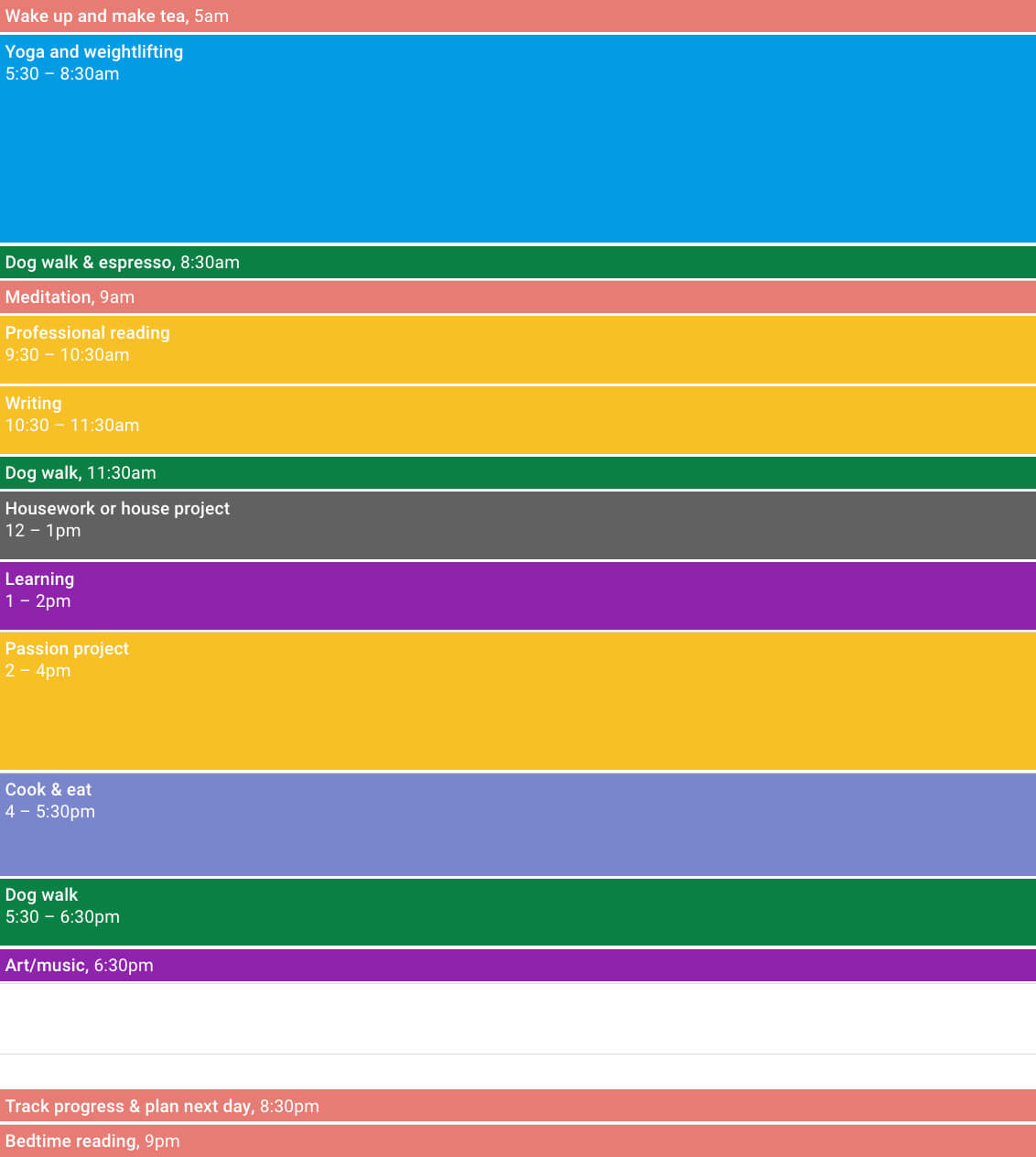Select the Dog walk 11:30am event
This screenshot has height=1157, width=1036.
coord(518,472)
